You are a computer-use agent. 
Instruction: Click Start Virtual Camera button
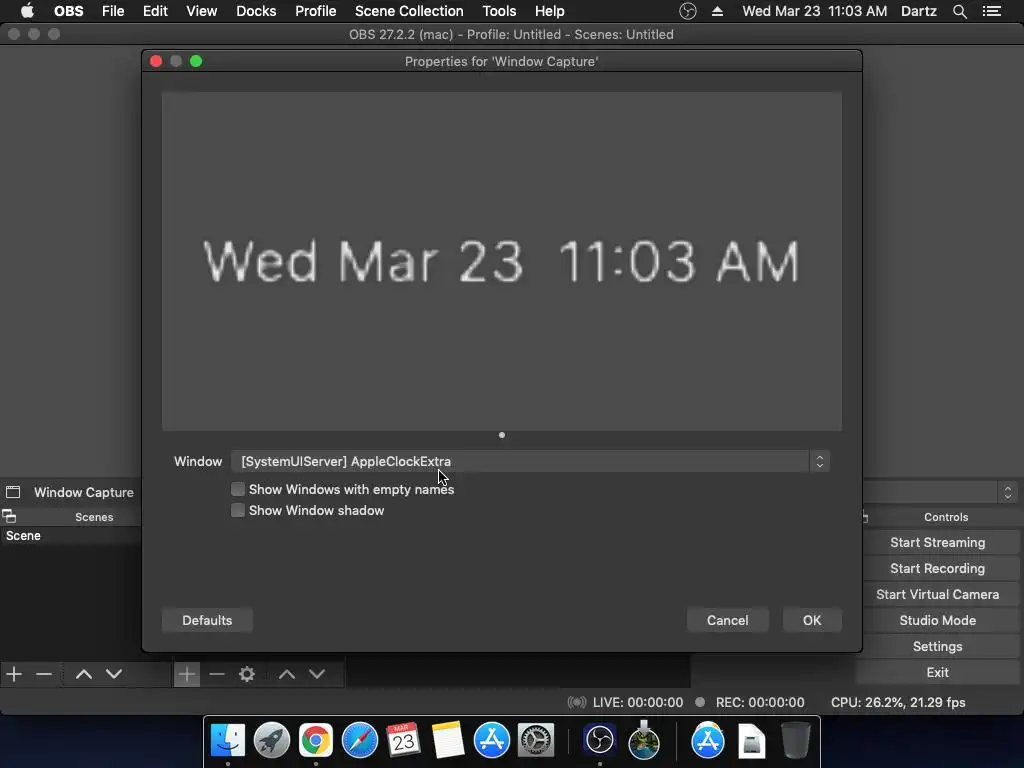pos(937,594)
